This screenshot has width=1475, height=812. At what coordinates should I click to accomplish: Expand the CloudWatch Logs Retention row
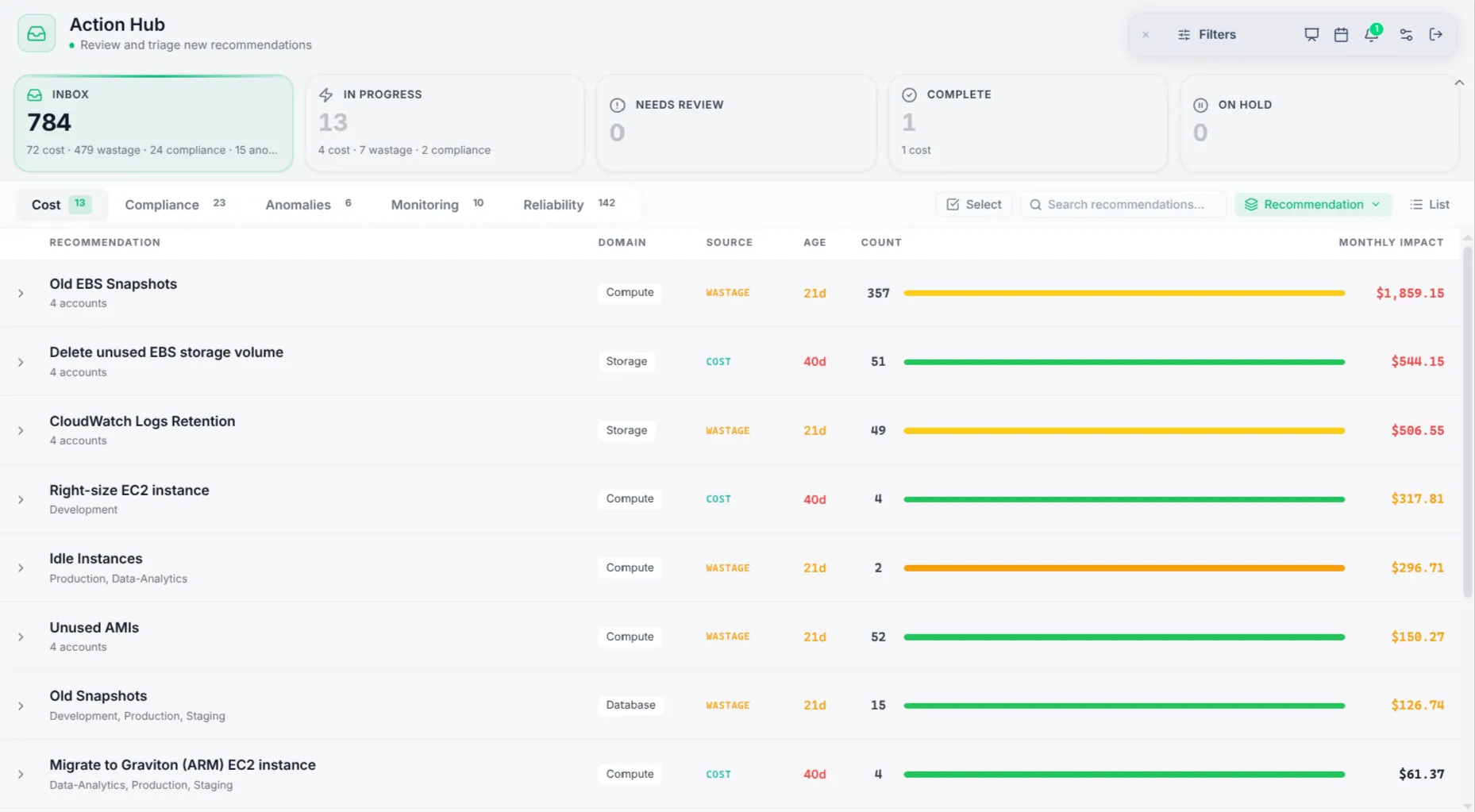click(21, 431)
